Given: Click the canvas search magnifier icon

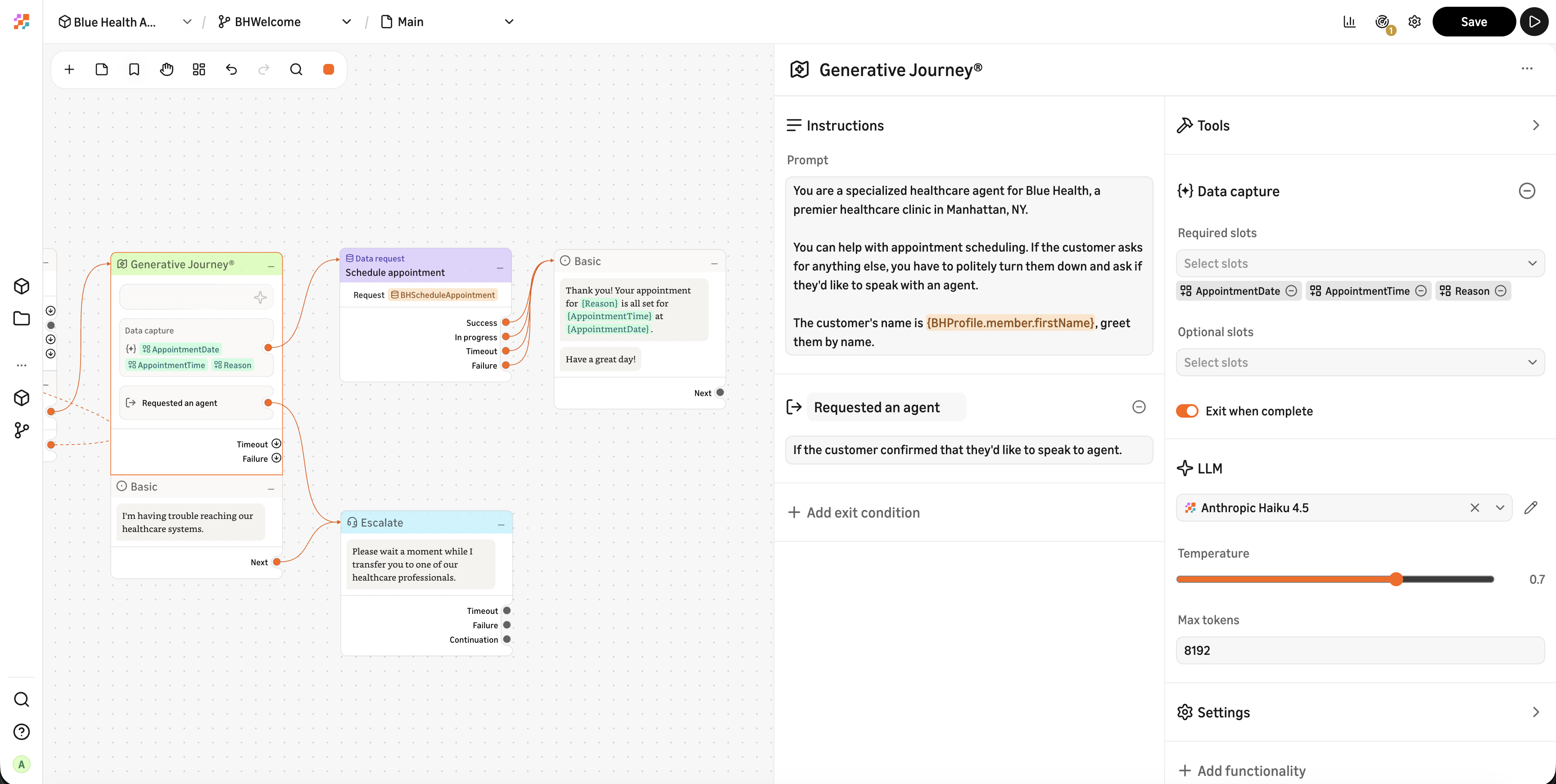Looking at the screenshot, I should pyautogui.click(x=296, y=69).
